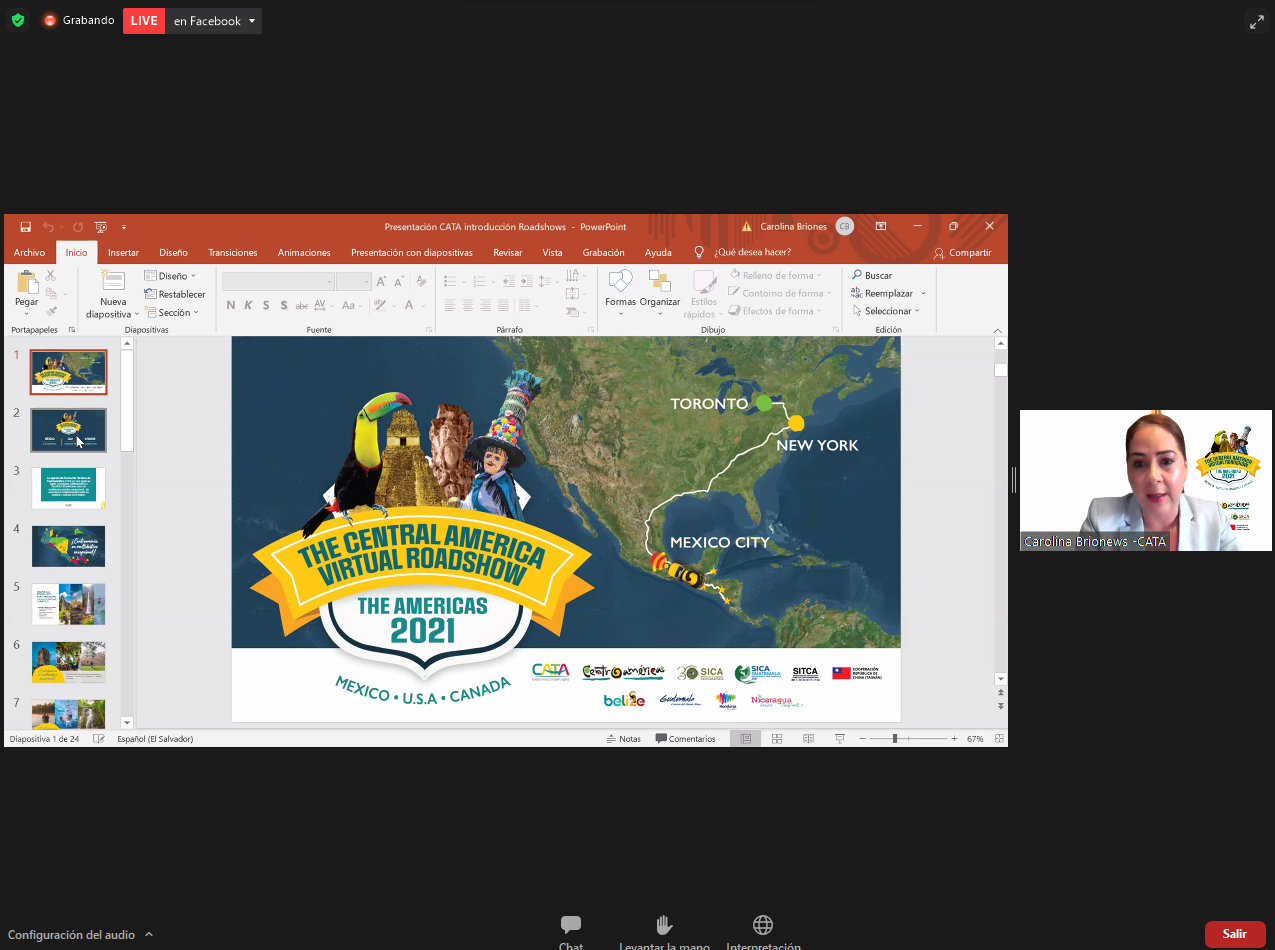Image resolution: width=1275 pixels, height=950 pixels.
Task: Toggle text shadow formatting
Action: (x=284, y=305)
